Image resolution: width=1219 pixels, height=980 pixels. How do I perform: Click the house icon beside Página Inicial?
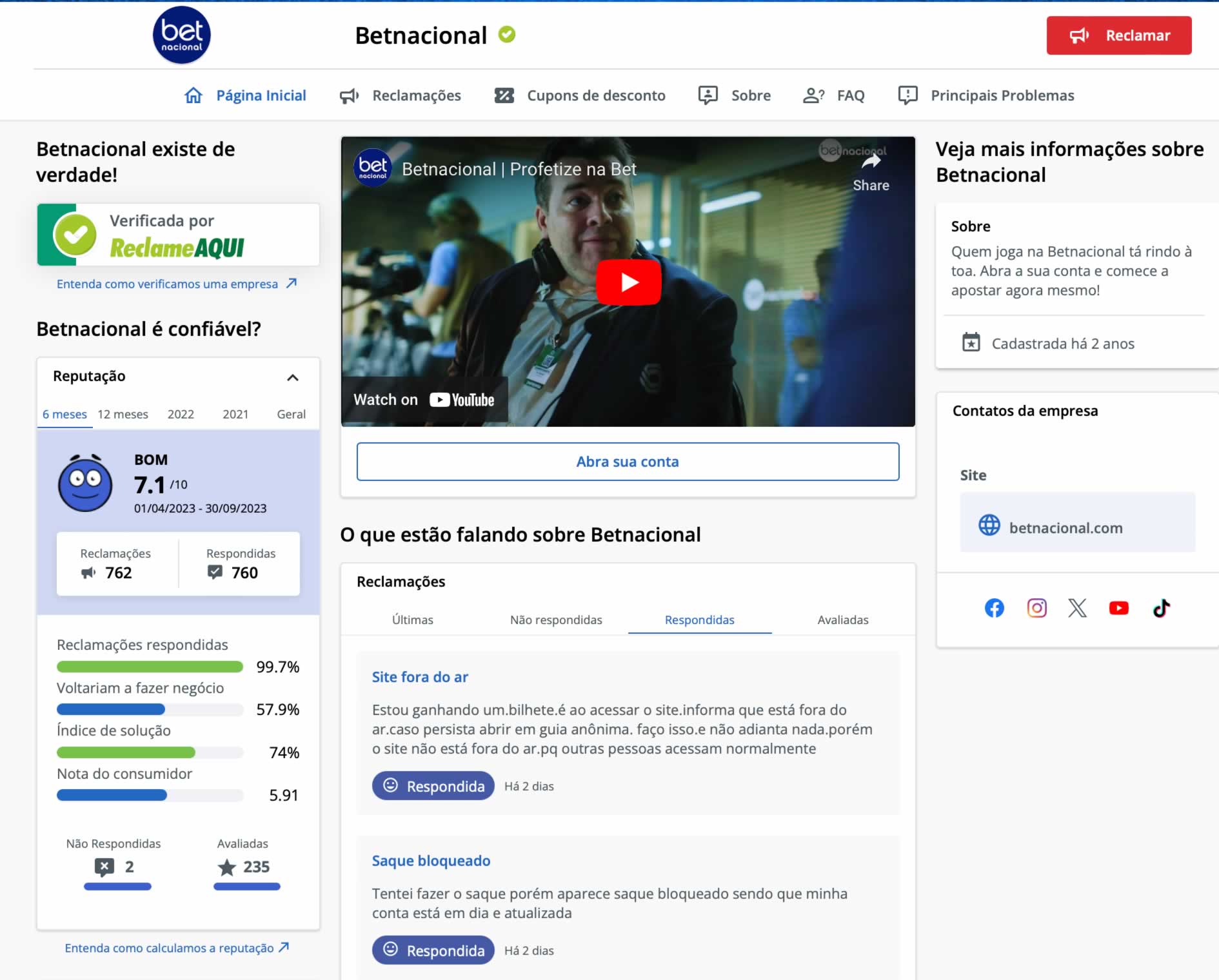click(x=193, y=95)
